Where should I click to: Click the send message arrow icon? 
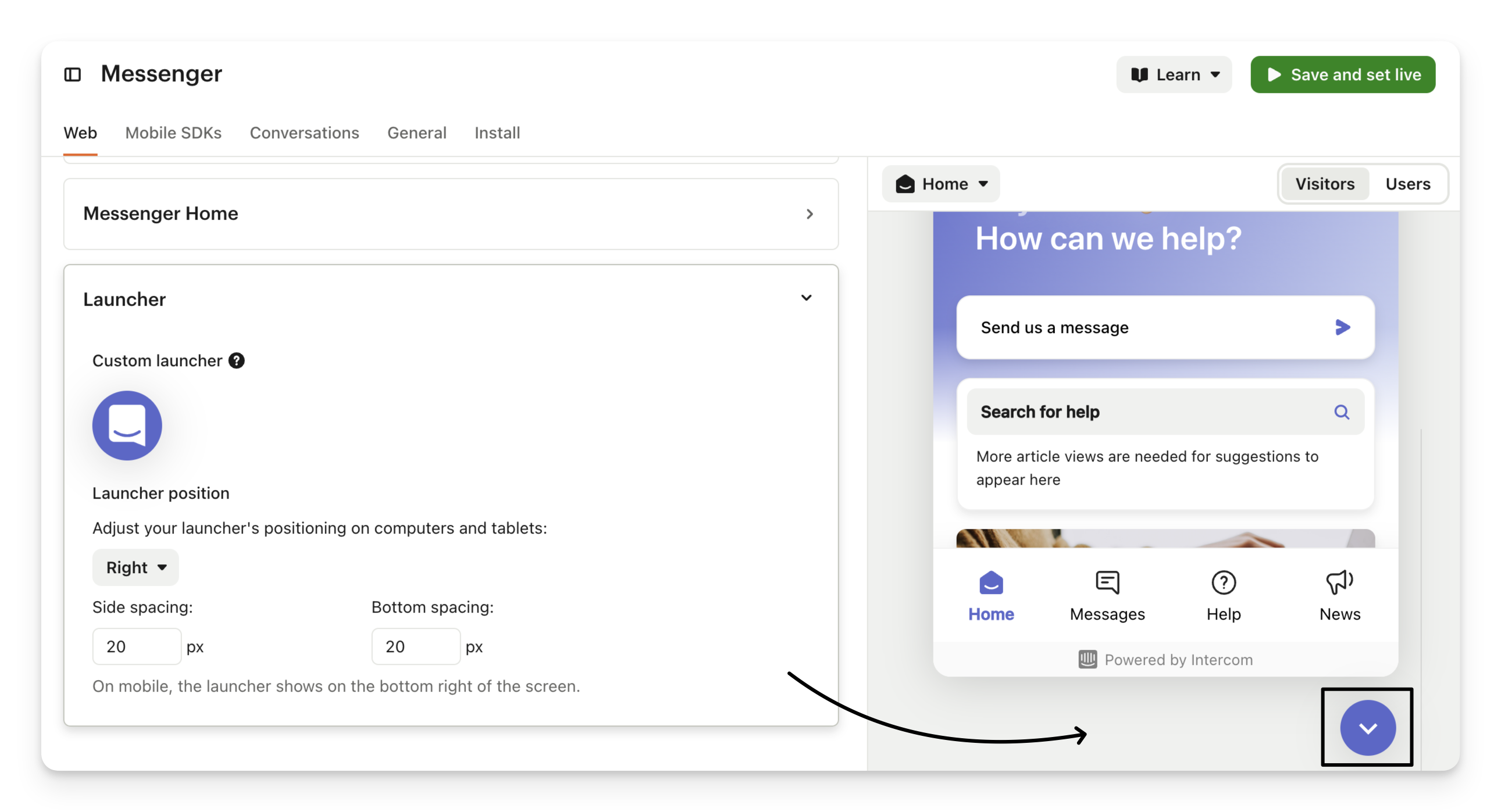tap(1342, 327)
